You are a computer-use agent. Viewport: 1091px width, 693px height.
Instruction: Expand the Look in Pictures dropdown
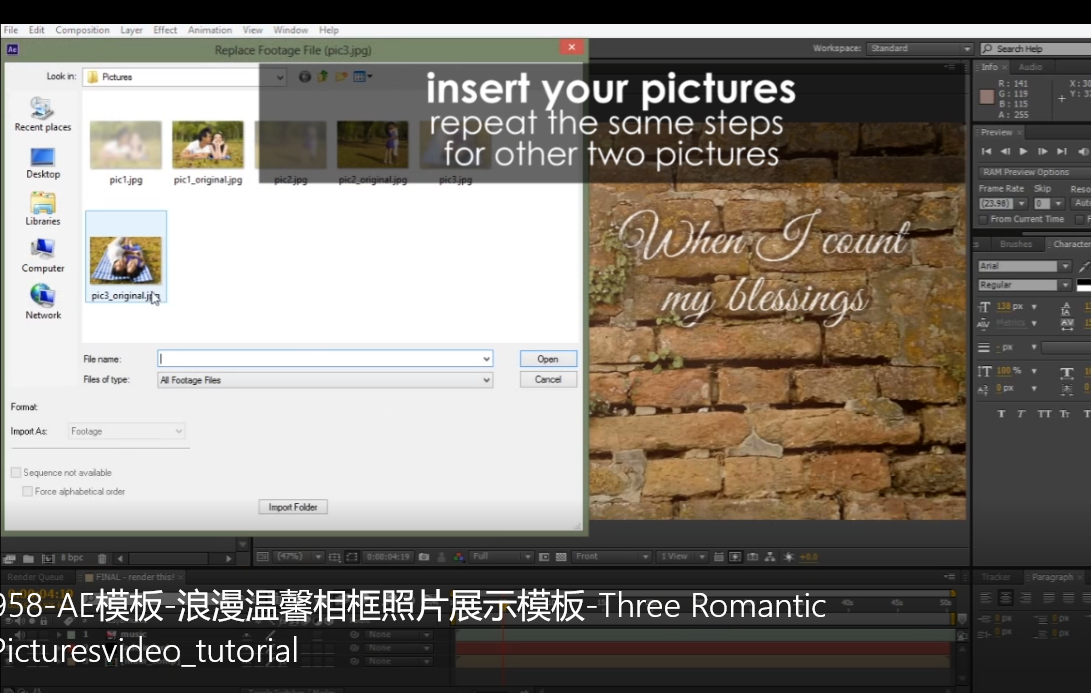tap(279, 77)
